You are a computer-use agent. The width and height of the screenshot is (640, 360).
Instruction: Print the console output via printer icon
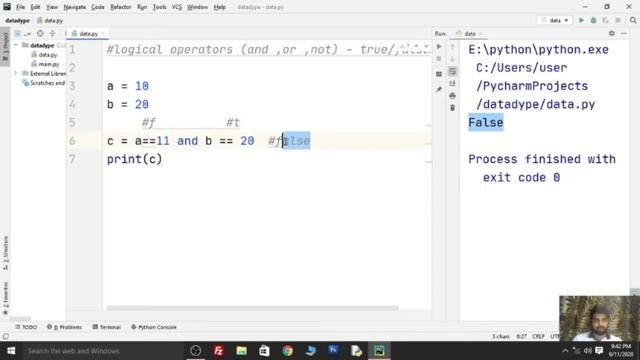click(452, 96)
